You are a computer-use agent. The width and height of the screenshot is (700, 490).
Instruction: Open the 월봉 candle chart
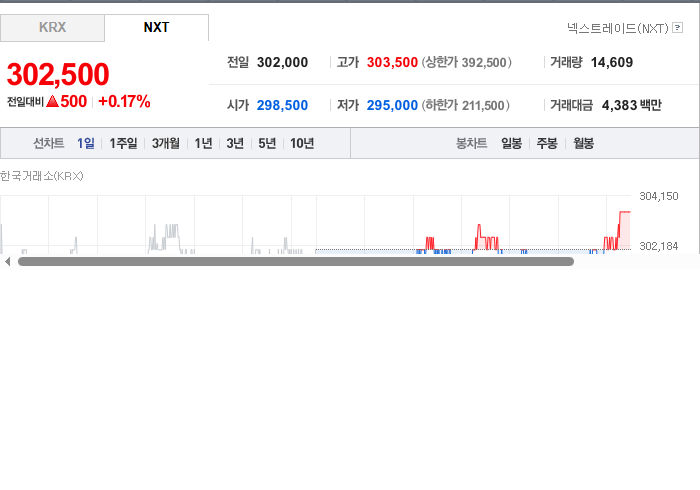583,143
